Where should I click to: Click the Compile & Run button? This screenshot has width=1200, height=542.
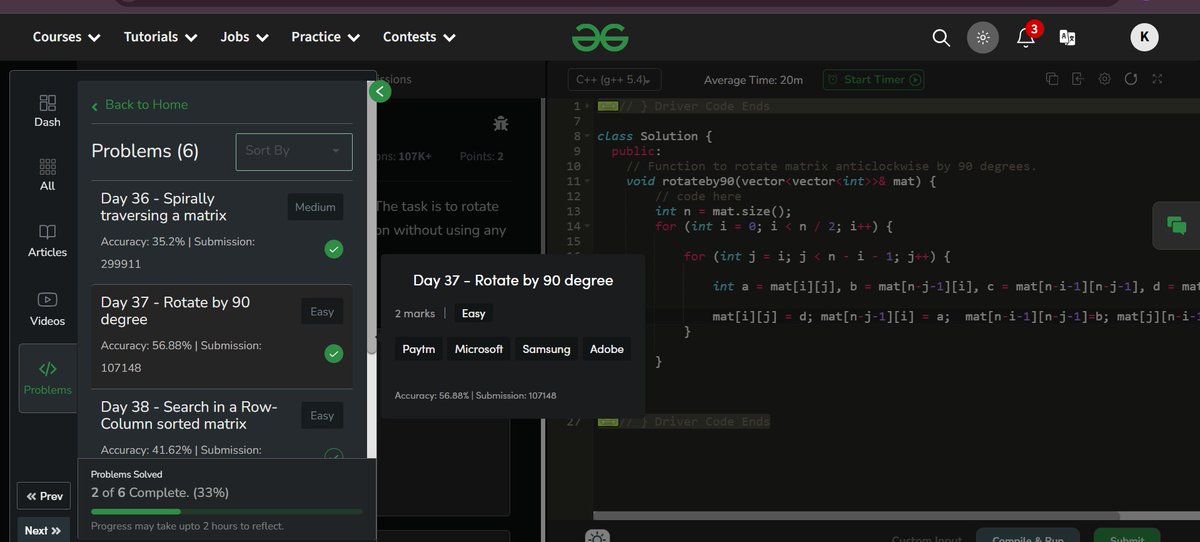(x=1028, y=536)
